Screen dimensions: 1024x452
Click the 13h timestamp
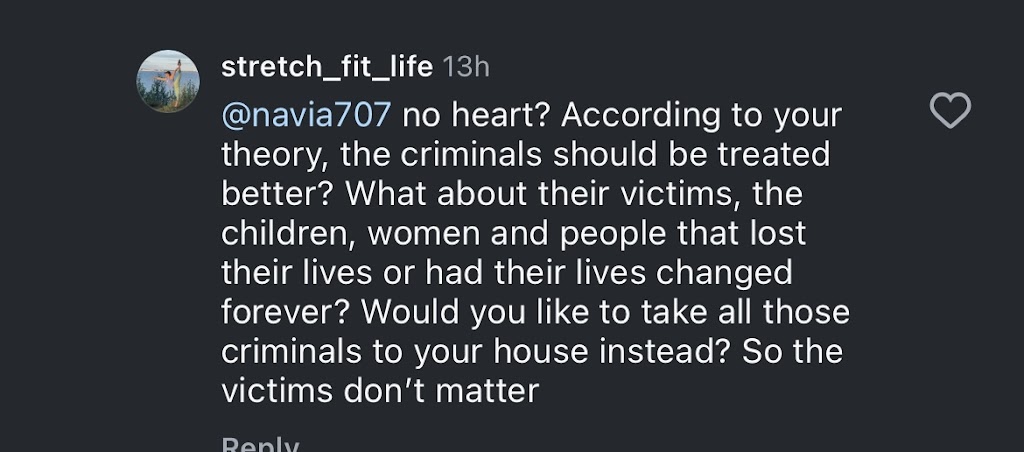(466, 67)
